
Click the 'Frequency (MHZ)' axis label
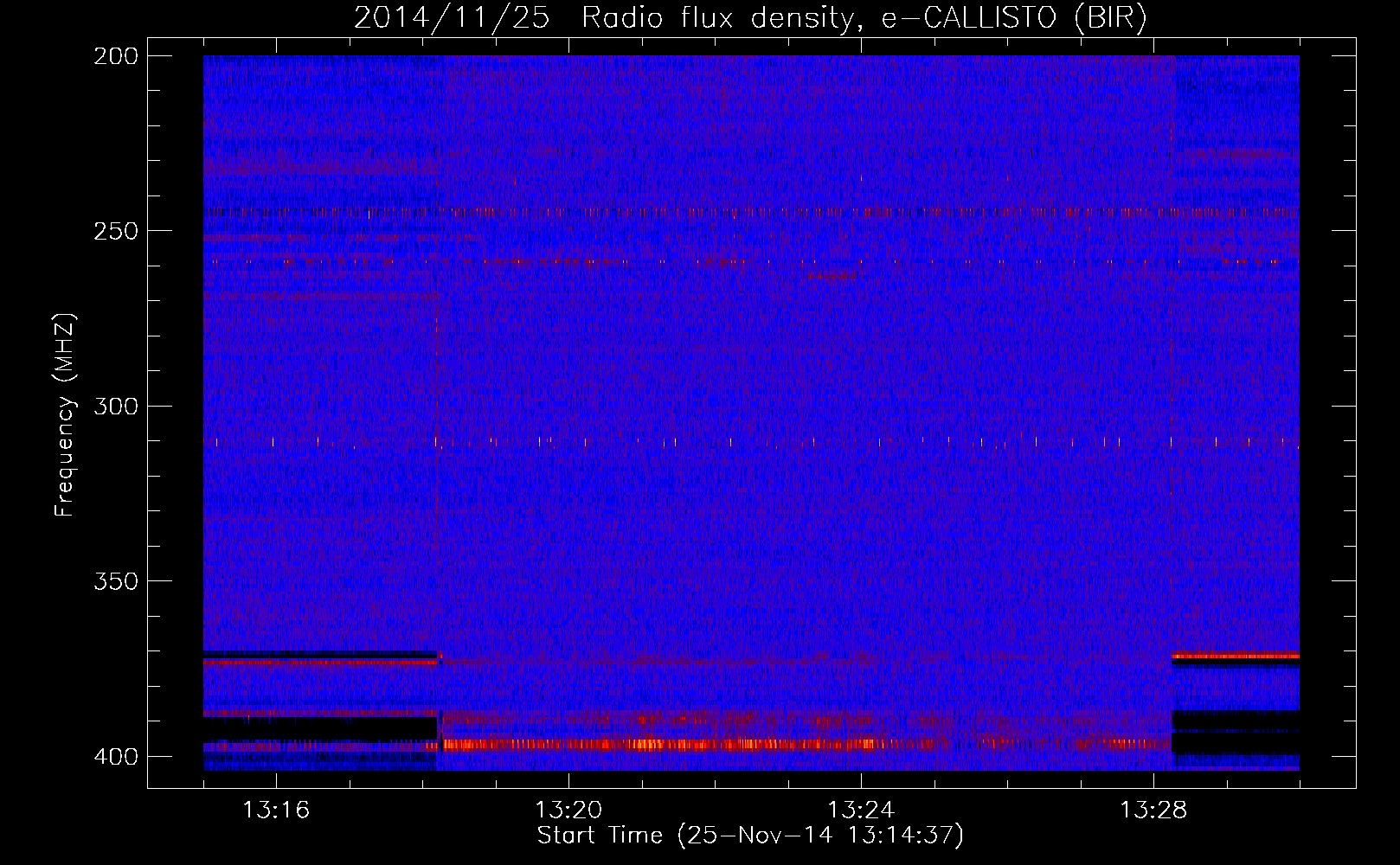[65, 415]
